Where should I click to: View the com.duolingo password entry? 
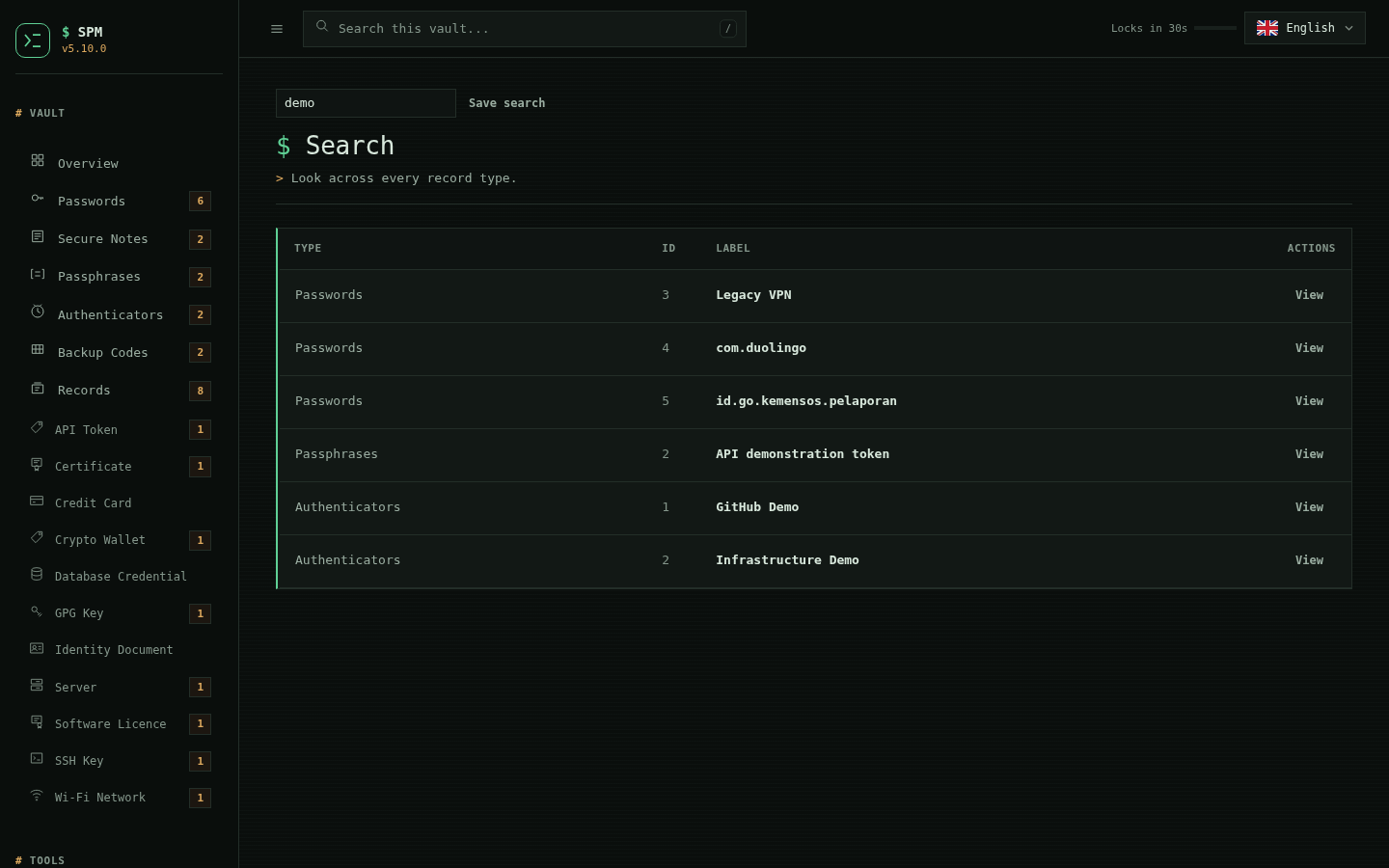pyautogui.click(x=1309, y=348)
